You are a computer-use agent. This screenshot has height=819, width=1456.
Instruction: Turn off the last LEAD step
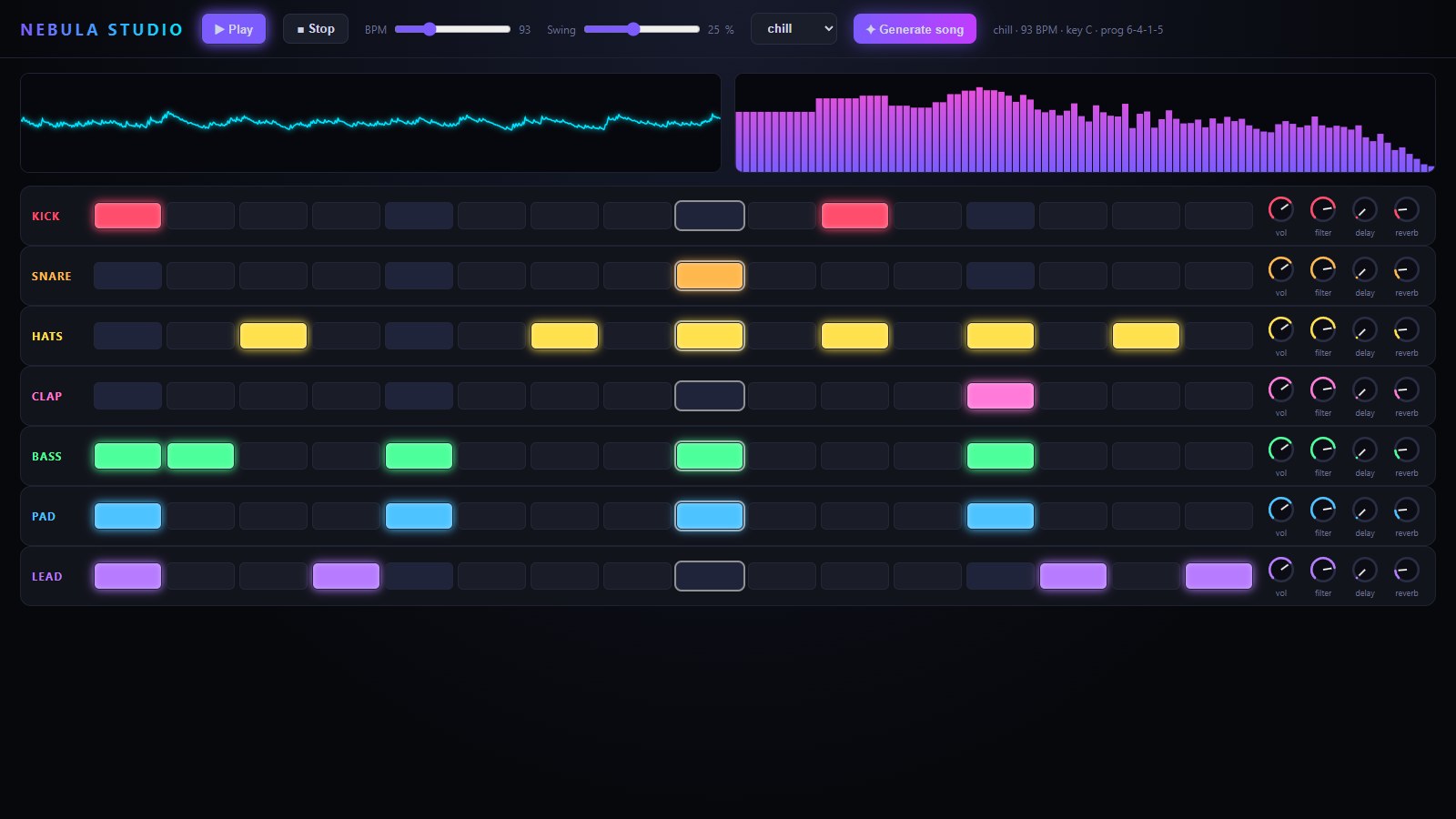[1218, 576]
